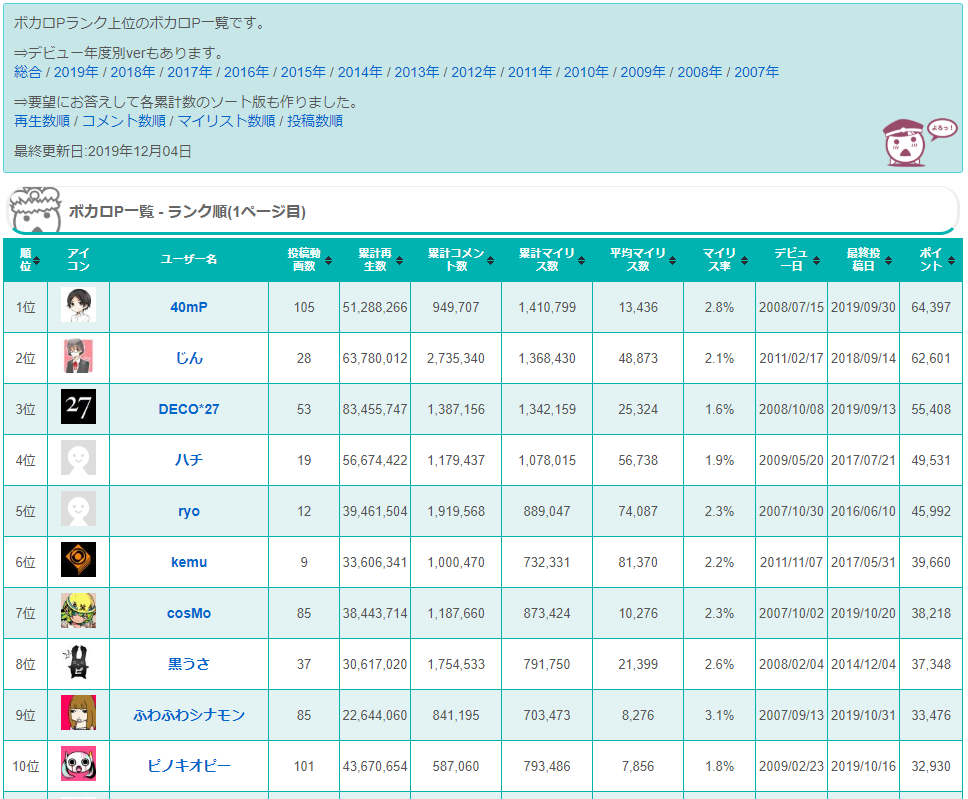Open the ピノキオピー user page
Screen dimensions: 968x799
click(189, 766)
